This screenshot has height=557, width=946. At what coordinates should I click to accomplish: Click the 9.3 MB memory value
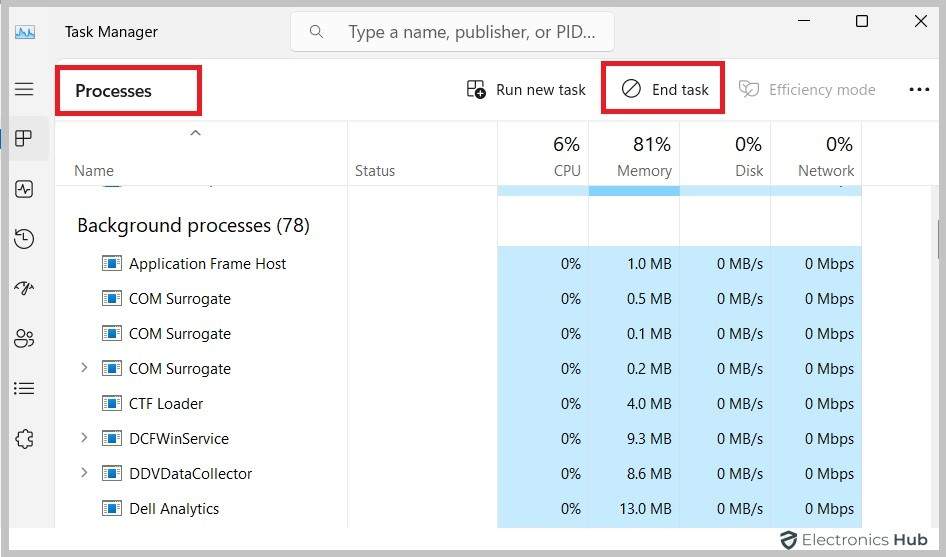649,439
